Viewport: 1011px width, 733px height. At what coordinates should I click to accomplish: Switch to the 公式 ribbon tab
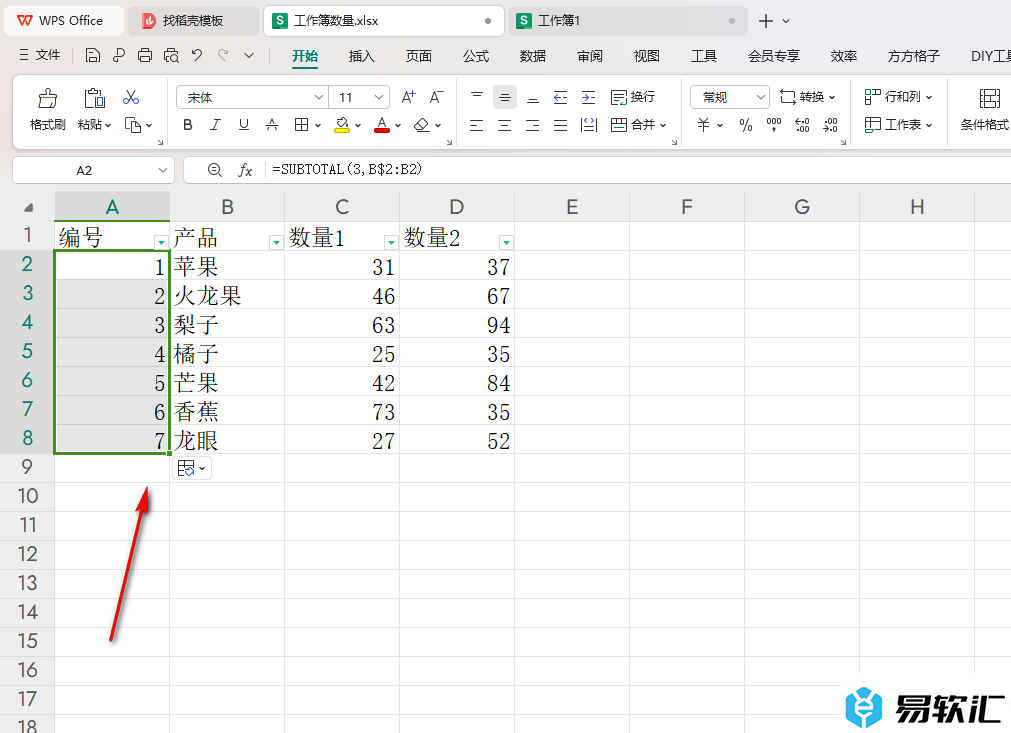[476, 56]
